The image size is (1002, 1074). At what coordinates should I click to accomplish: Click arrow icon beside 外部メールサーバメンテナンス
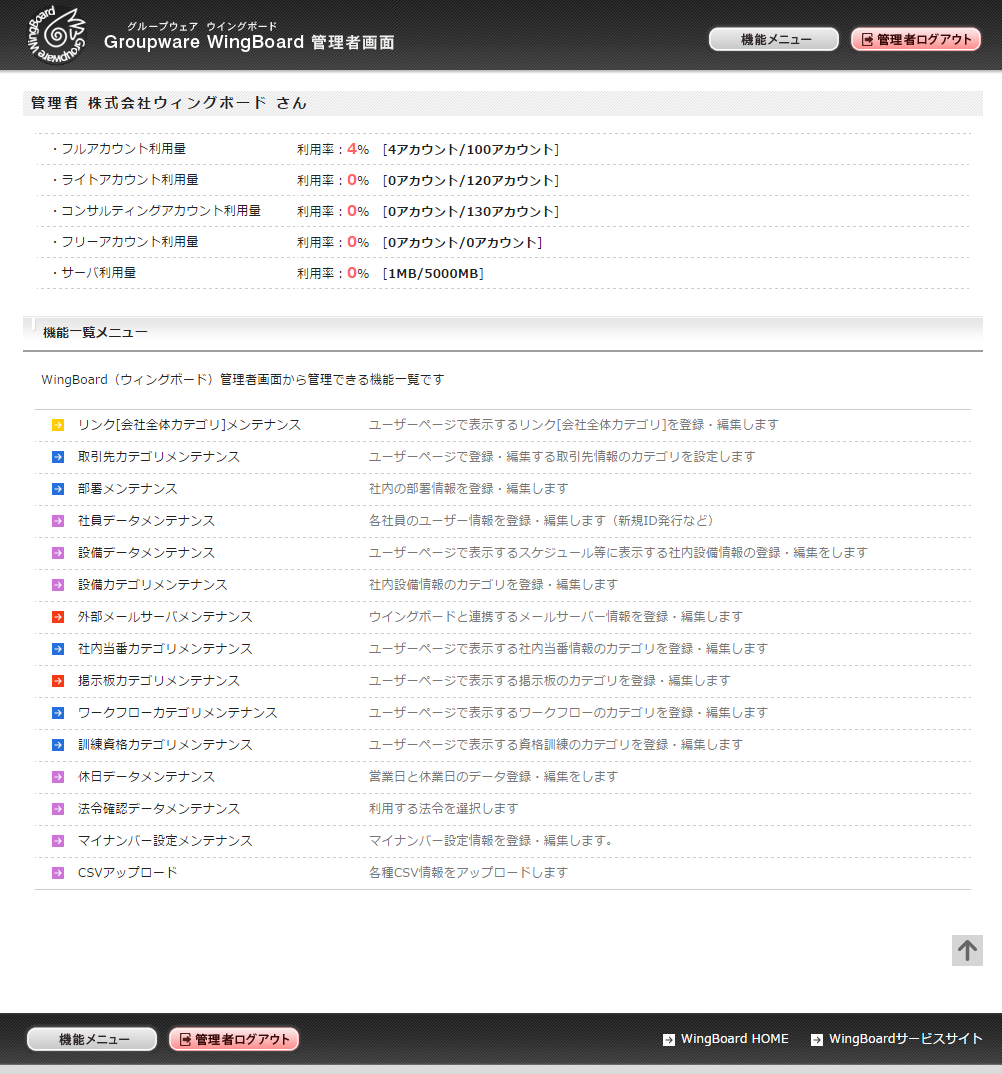tap(58, 617)
